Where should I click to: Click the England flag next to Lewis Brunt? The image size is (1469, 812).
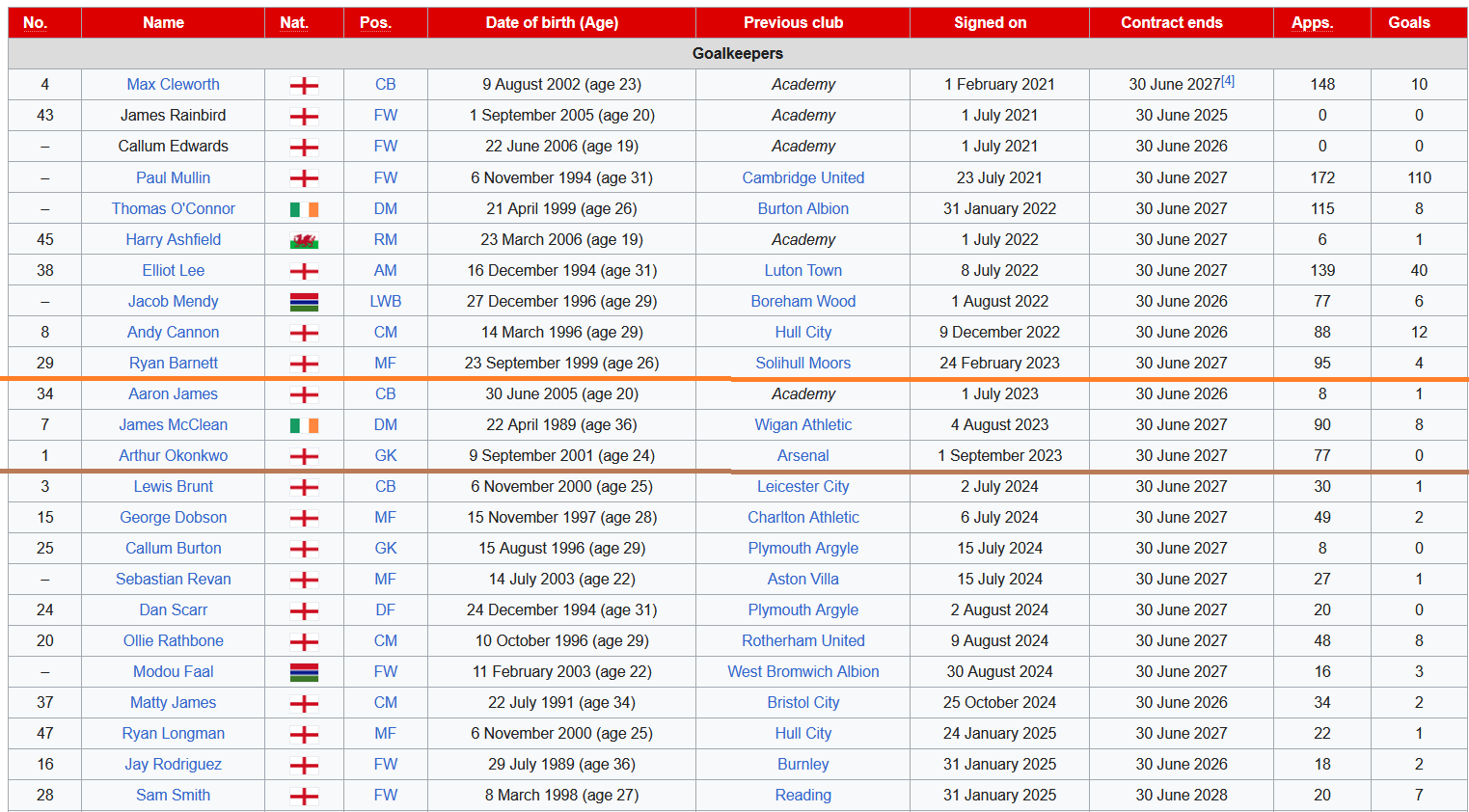tap(304, 487)
